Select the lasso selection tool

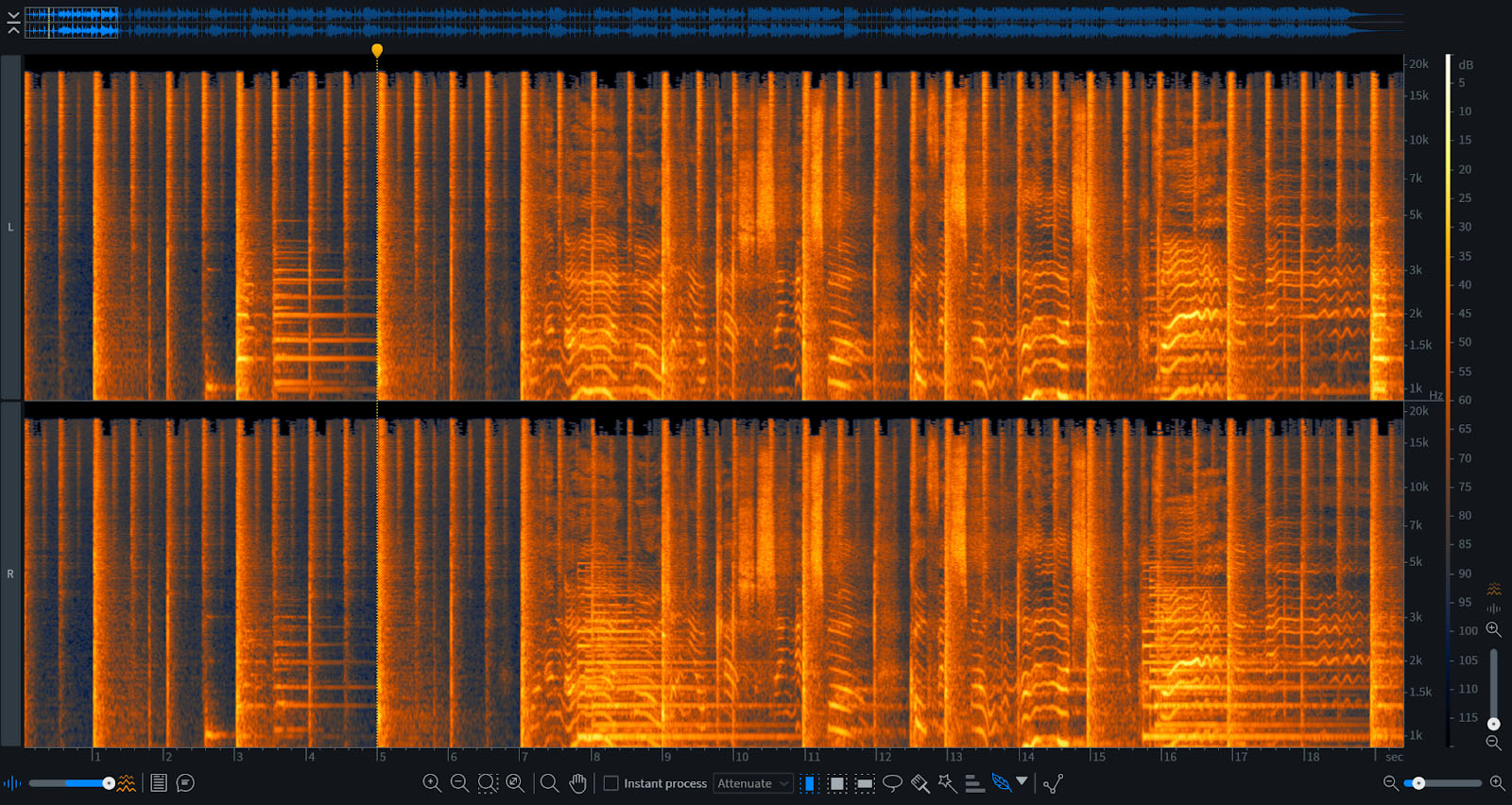[x=892, y=783]
